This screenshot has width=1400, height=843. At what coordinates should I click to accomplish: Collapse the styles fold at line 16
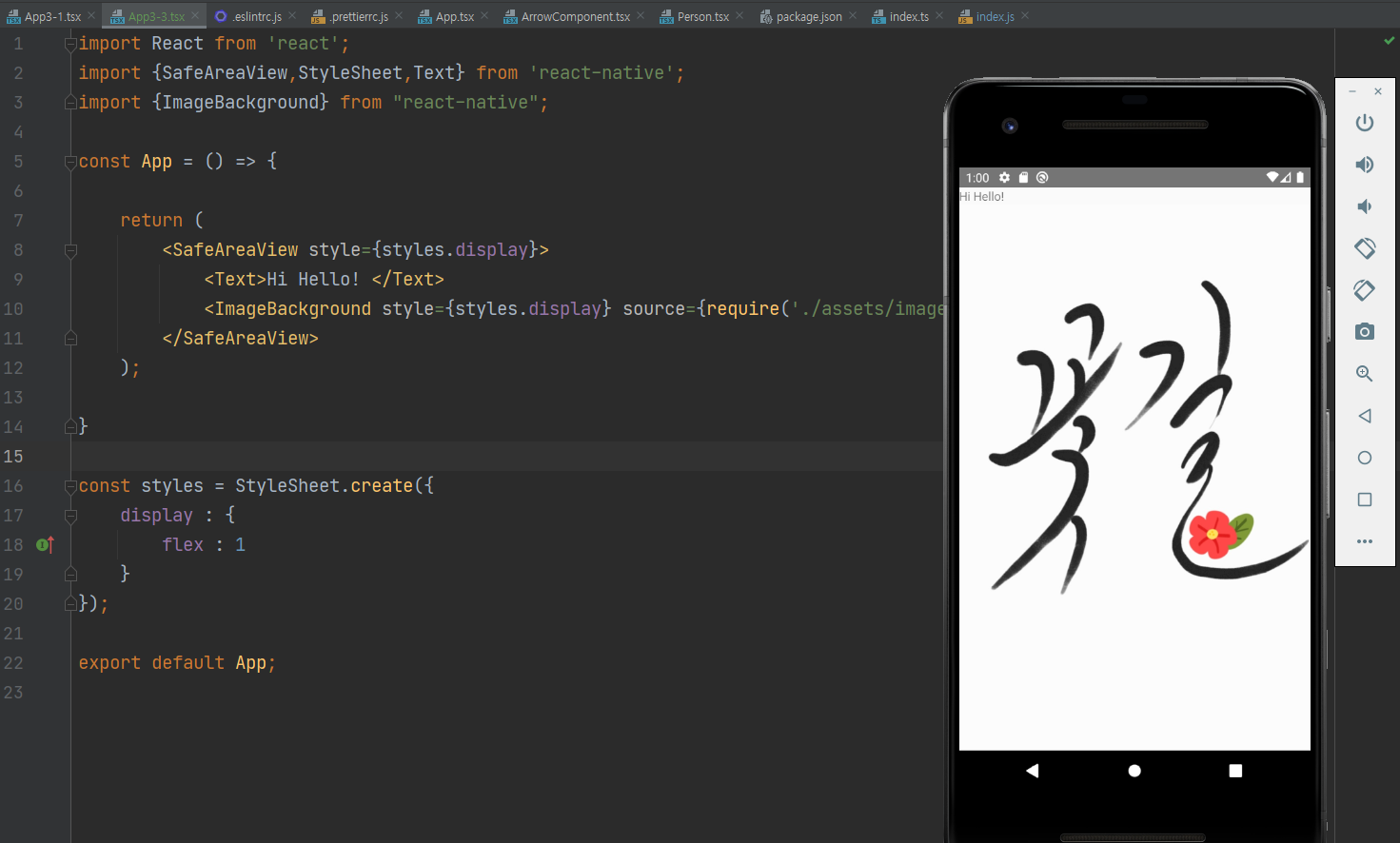point(70,486)
